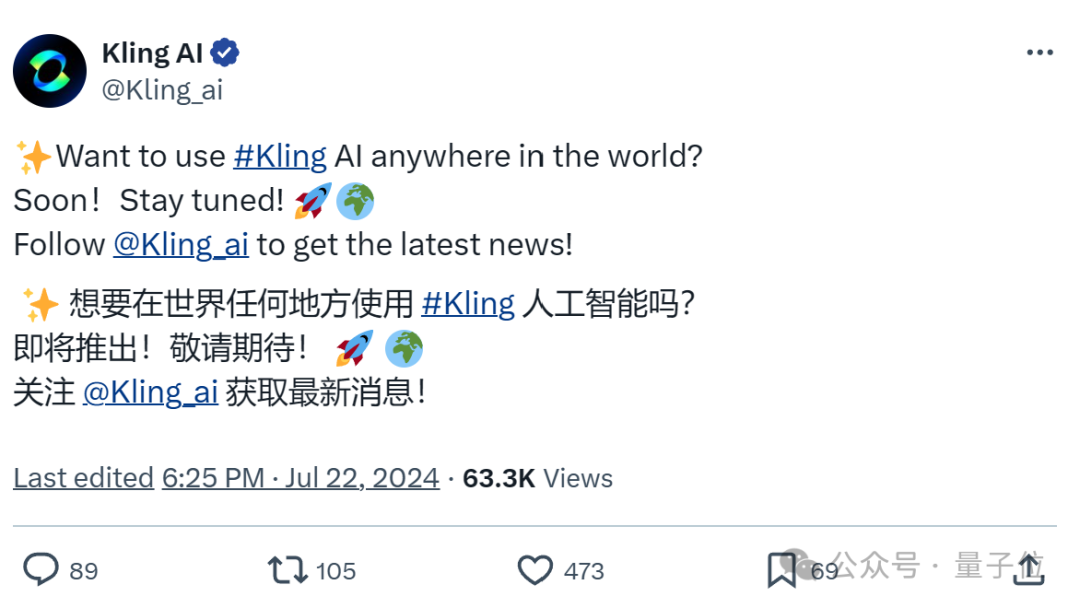This screenshot has height=608, width=1080.
Task: Click the rocket emoji in the English text
Action: (312, 200)
